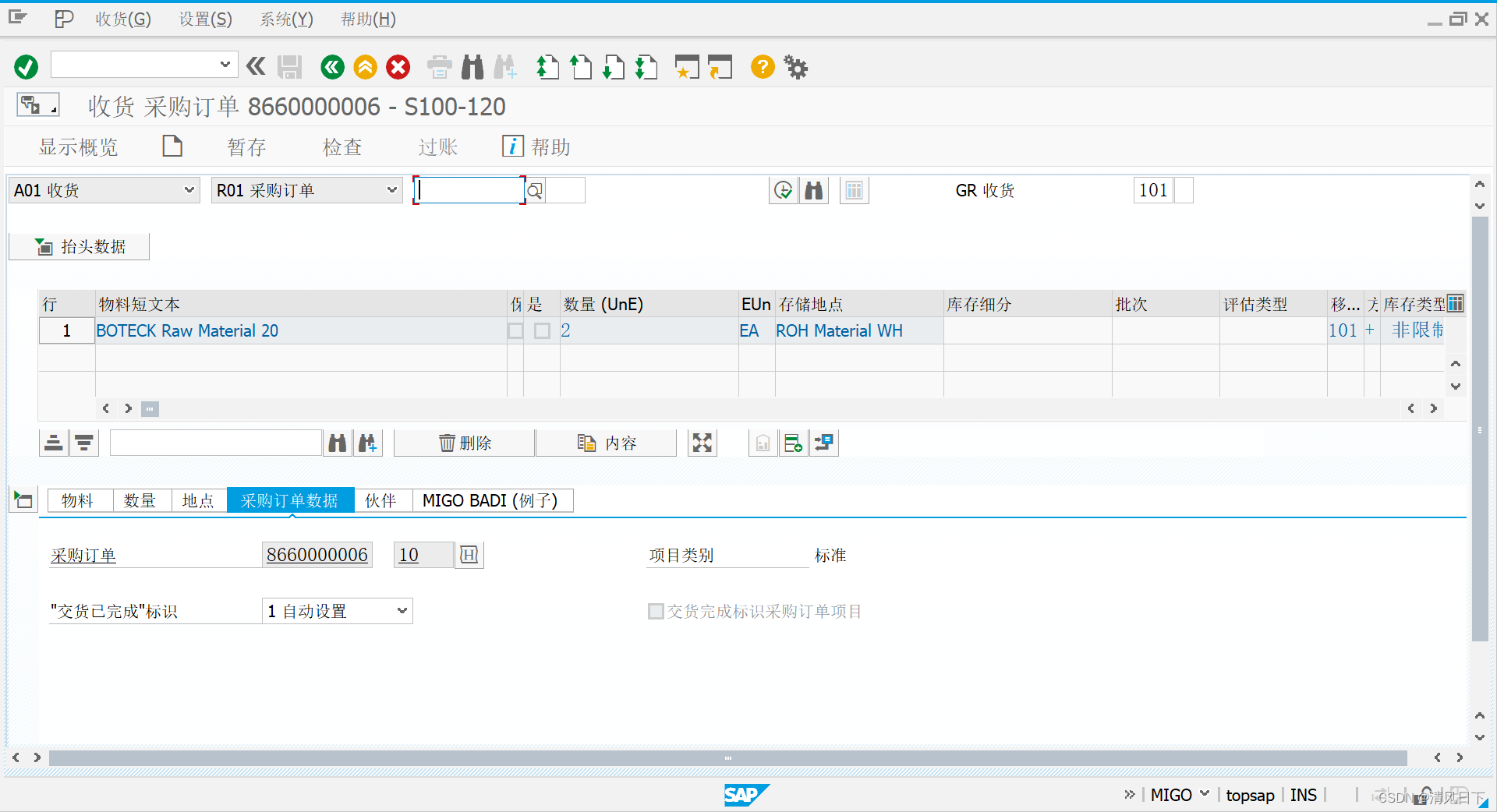Click the 过账 post button
Viewport: 1497px width, 812px height.
(x=437, y=147)
